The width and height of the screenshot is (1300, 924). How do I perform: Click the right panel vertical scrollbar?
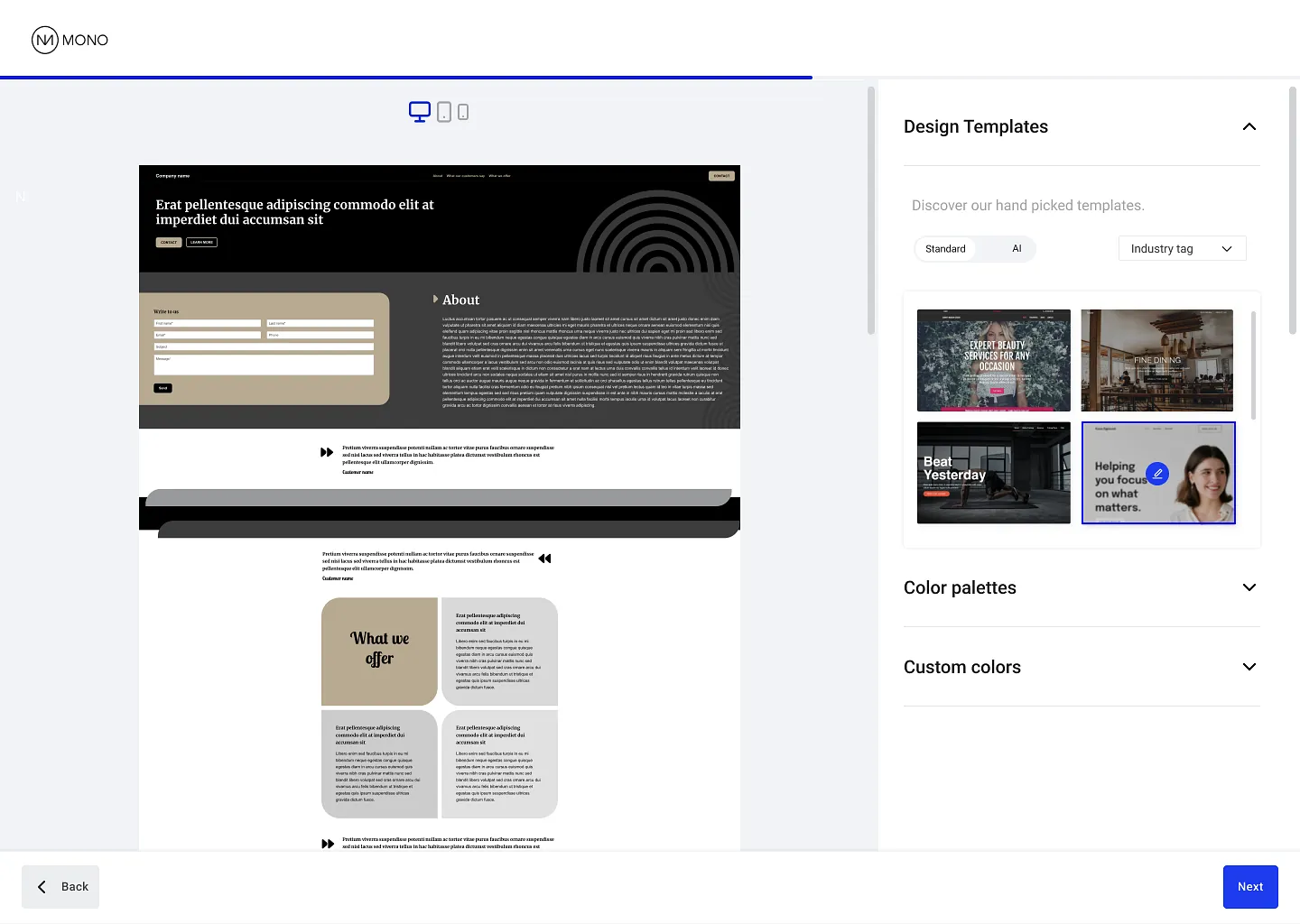coord(1293,210)
